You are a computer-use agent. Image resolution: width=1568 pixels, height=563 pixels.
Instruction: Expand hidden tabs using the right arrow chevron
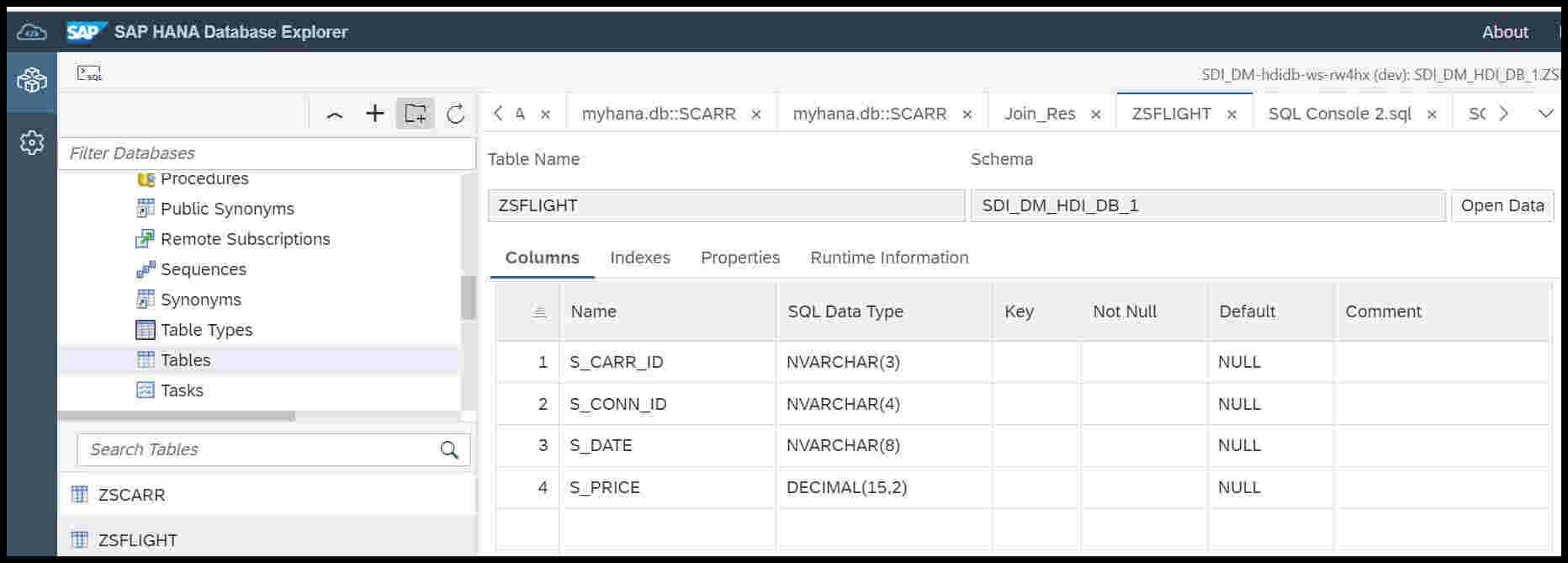coord(1504,113)
